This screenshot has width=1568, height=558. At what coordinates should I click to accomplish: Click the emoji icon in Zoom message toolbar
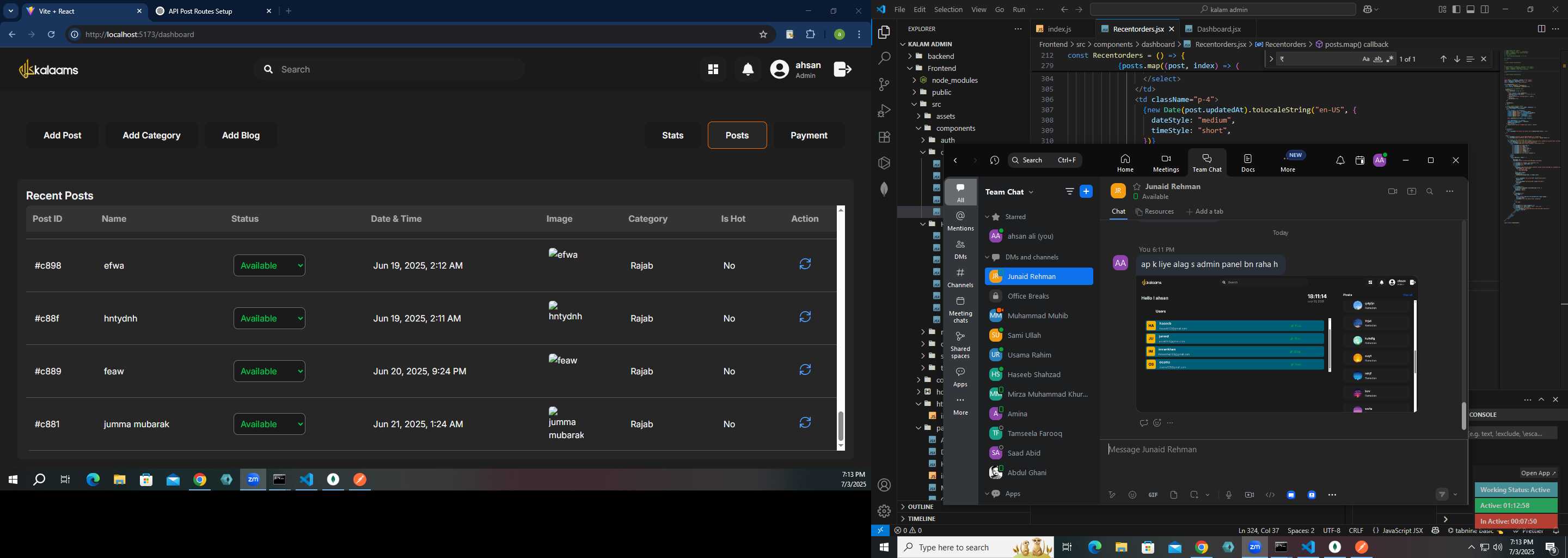point(1132,495)
